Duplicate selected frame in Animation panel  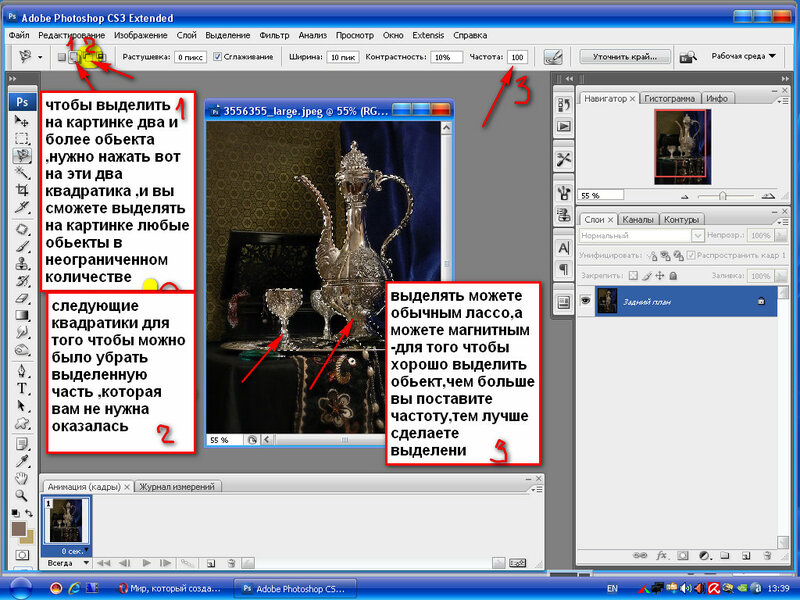pos(211,563)
